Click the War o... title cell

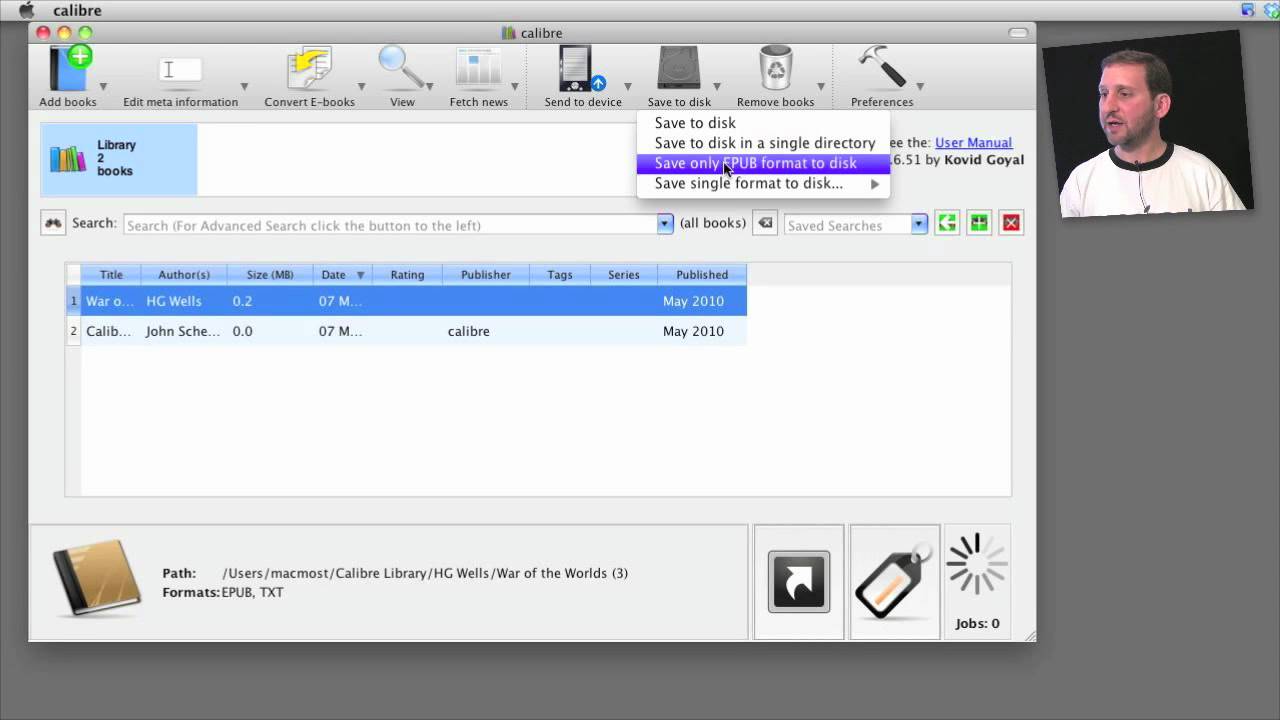pos(111,301)
